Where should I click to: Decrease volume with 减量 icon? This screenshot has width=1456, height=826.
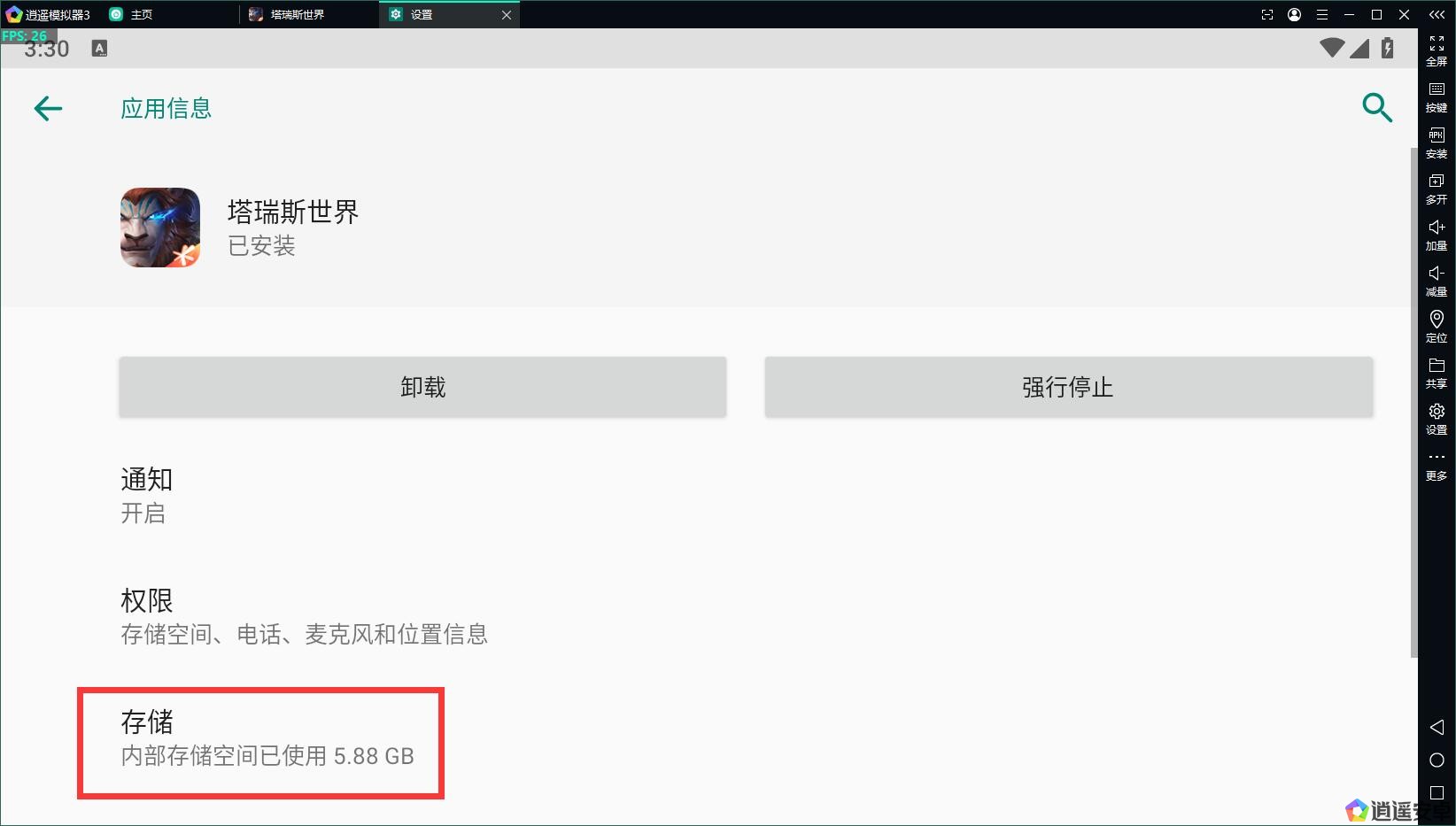click(x=1437, y=282)
